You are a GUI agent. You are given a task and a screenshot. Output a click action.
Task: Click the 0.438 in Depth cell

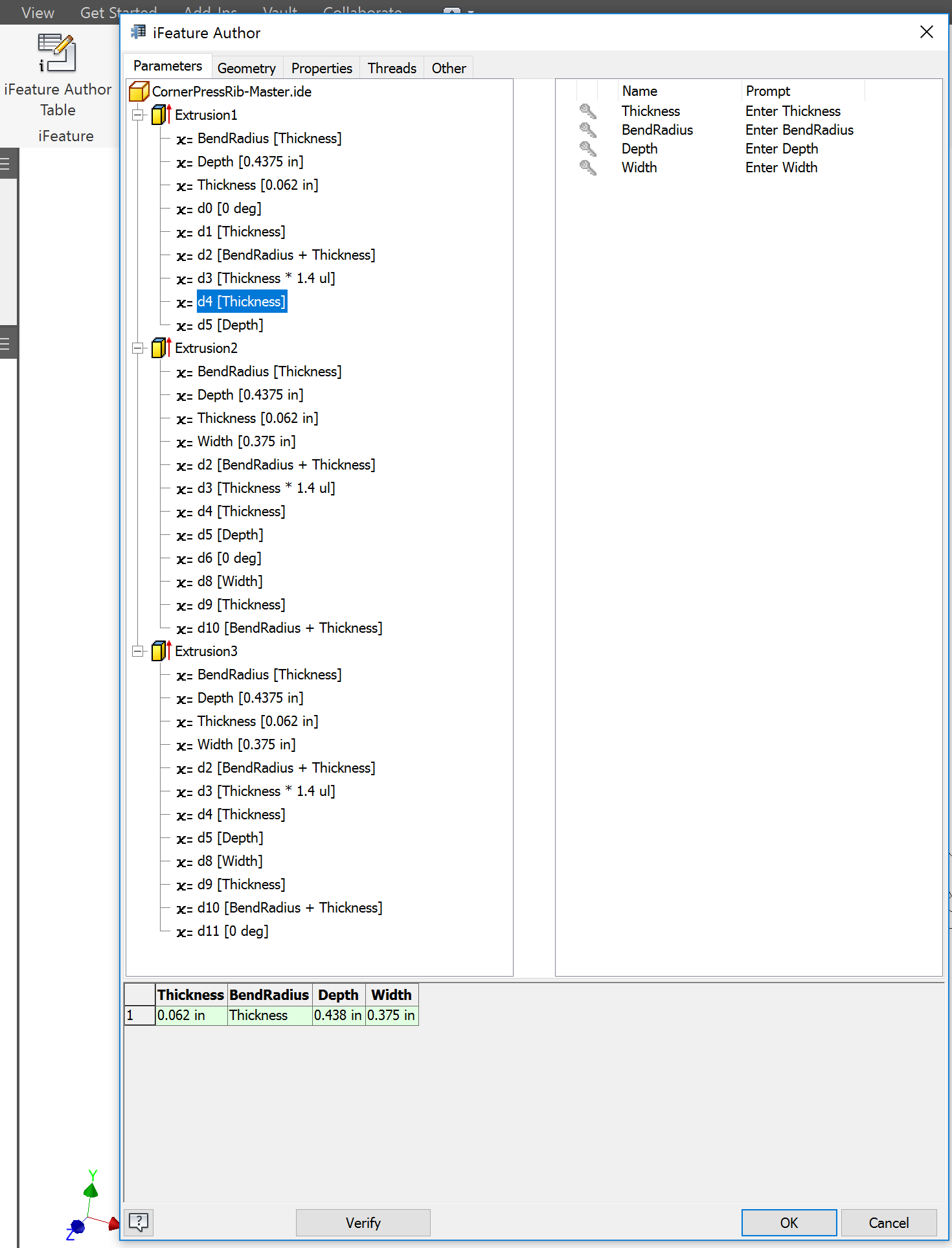pos(339,1015)
